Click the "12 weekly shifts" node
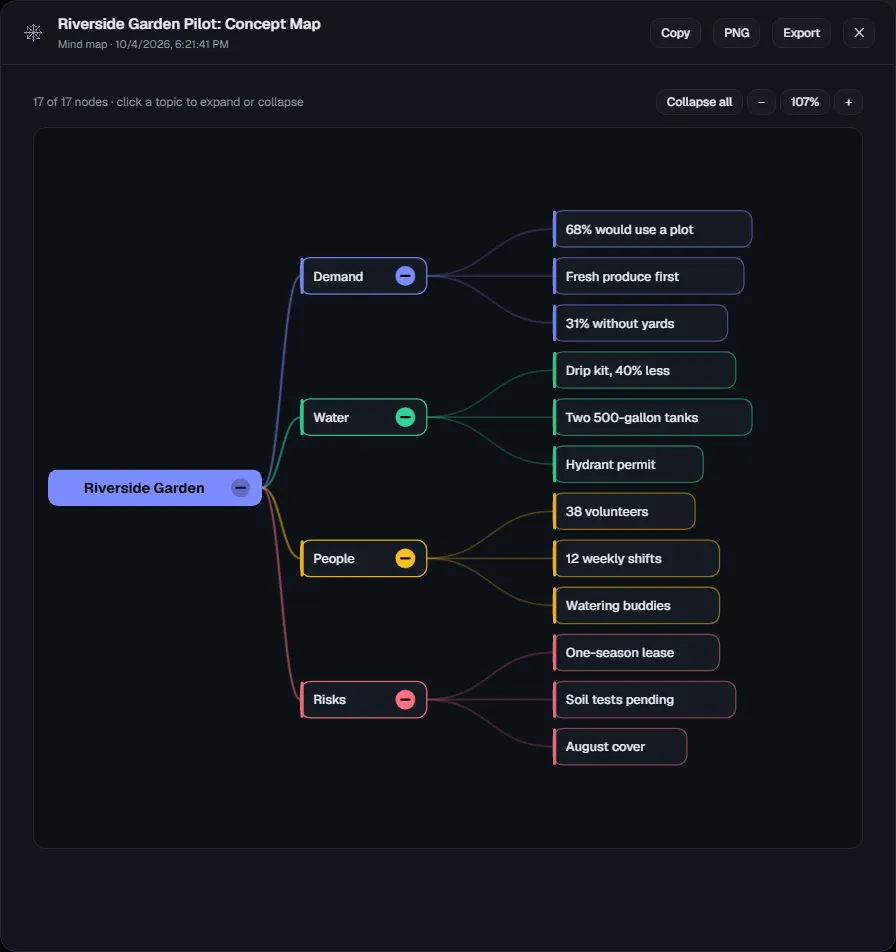 coord(636,558)
